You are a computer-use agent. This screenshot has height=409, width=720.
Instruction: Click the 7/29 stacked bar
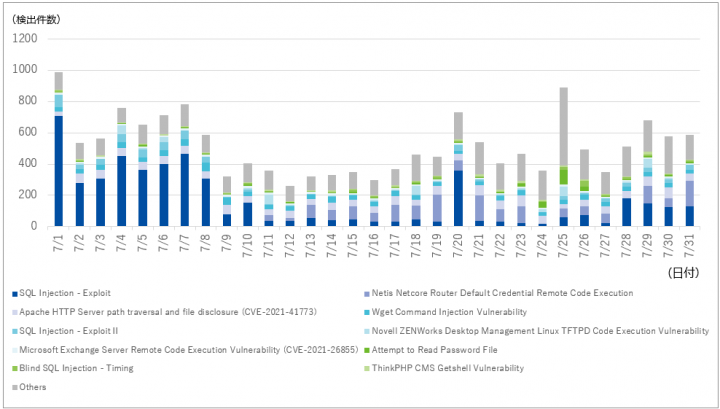click(x=647, y=174)
